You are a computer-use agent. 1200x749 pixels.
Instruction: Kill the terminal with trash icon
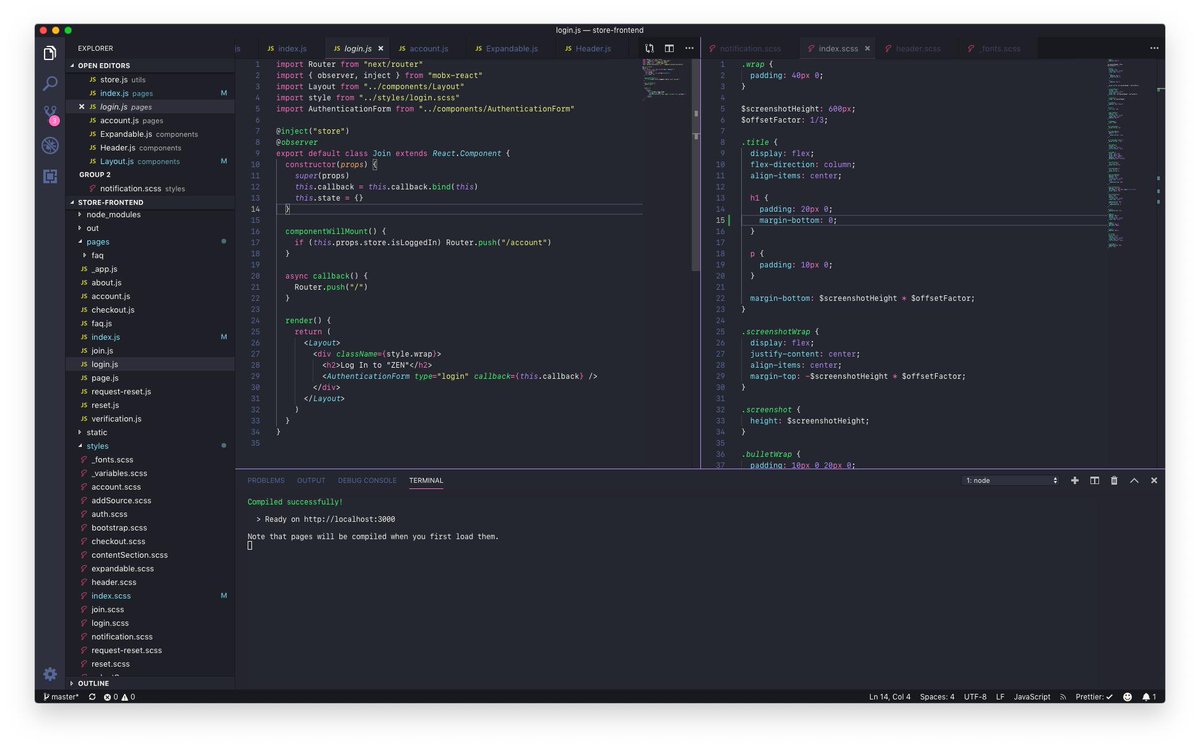pyautogui.click(x=1114, y=480)
